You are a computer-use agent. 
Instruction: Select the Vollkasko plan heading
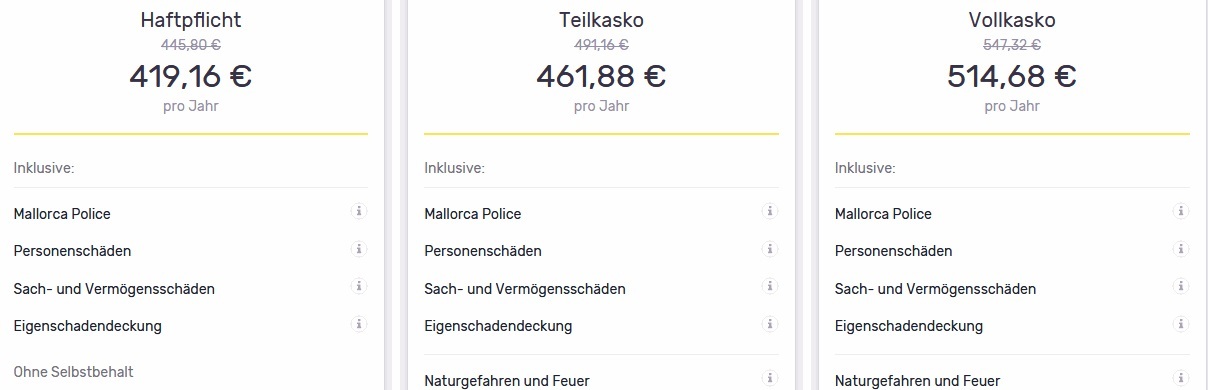(1012, 20)
